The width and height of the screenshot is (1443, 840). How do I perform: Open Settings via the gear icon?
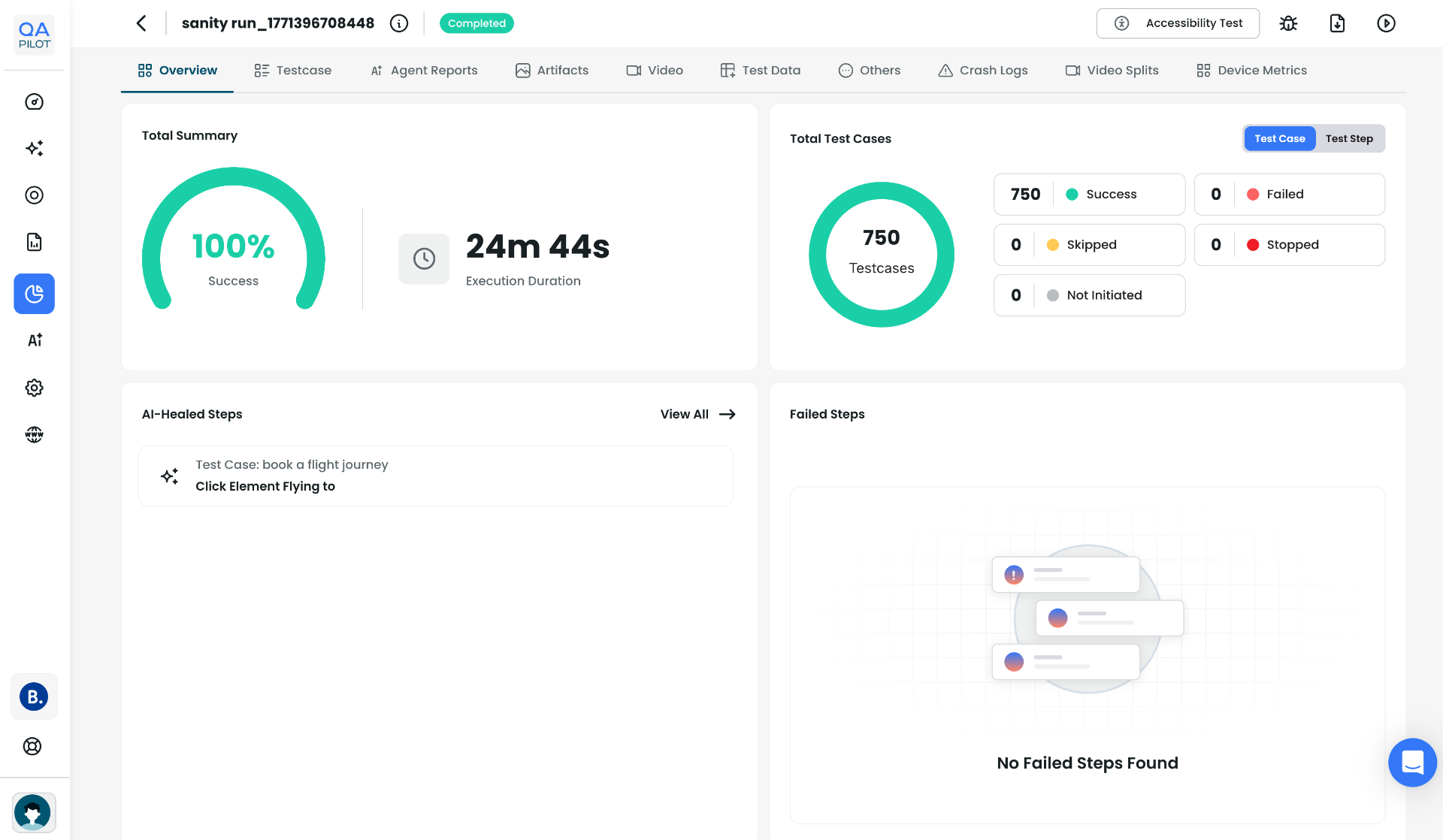(x=34, y=388)
